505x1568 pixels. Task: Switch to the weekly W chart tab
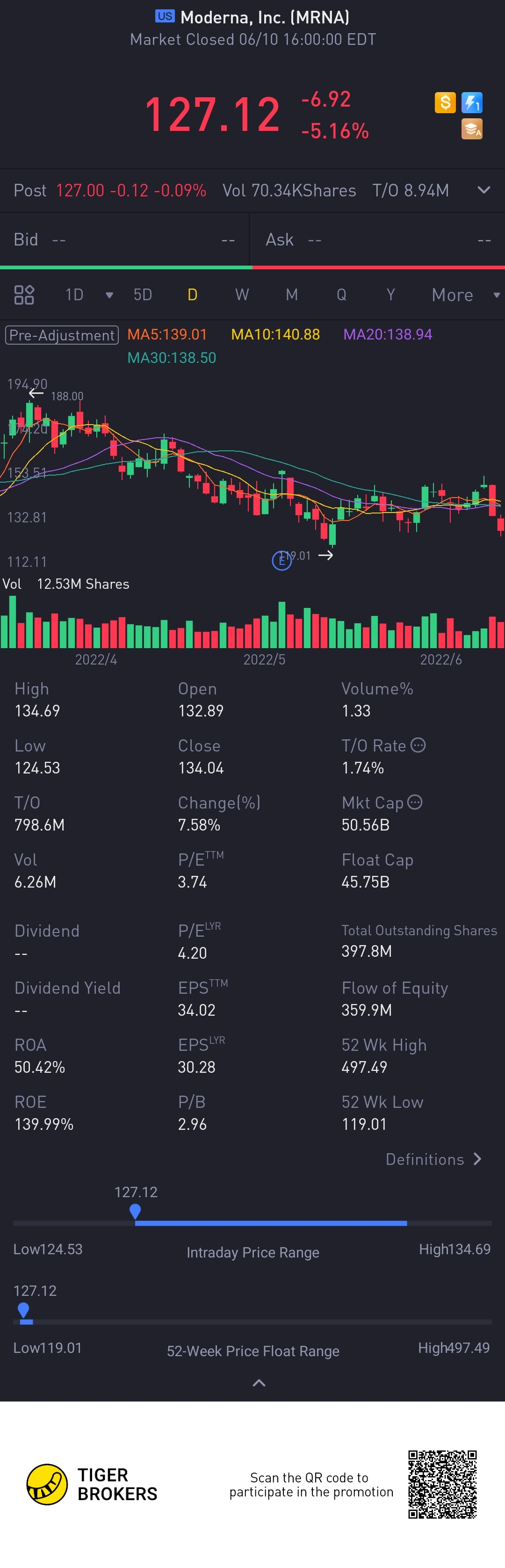(x=242, y=295)
